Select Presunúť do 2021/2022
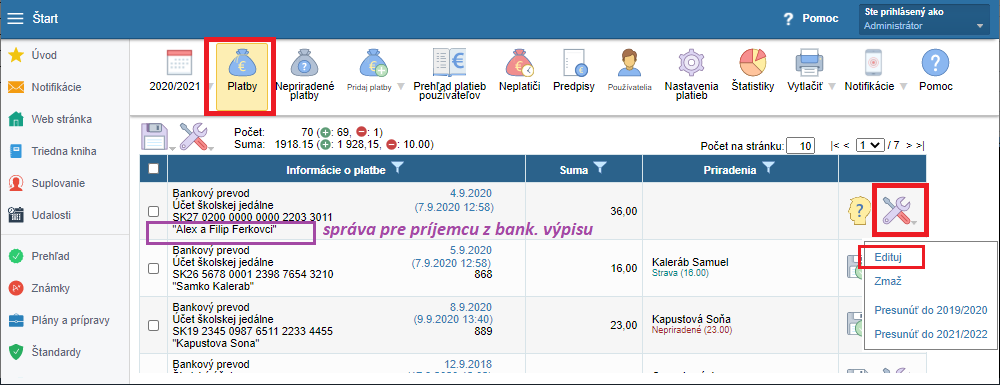Viewport: 1000px width, 386px height. 930,334
